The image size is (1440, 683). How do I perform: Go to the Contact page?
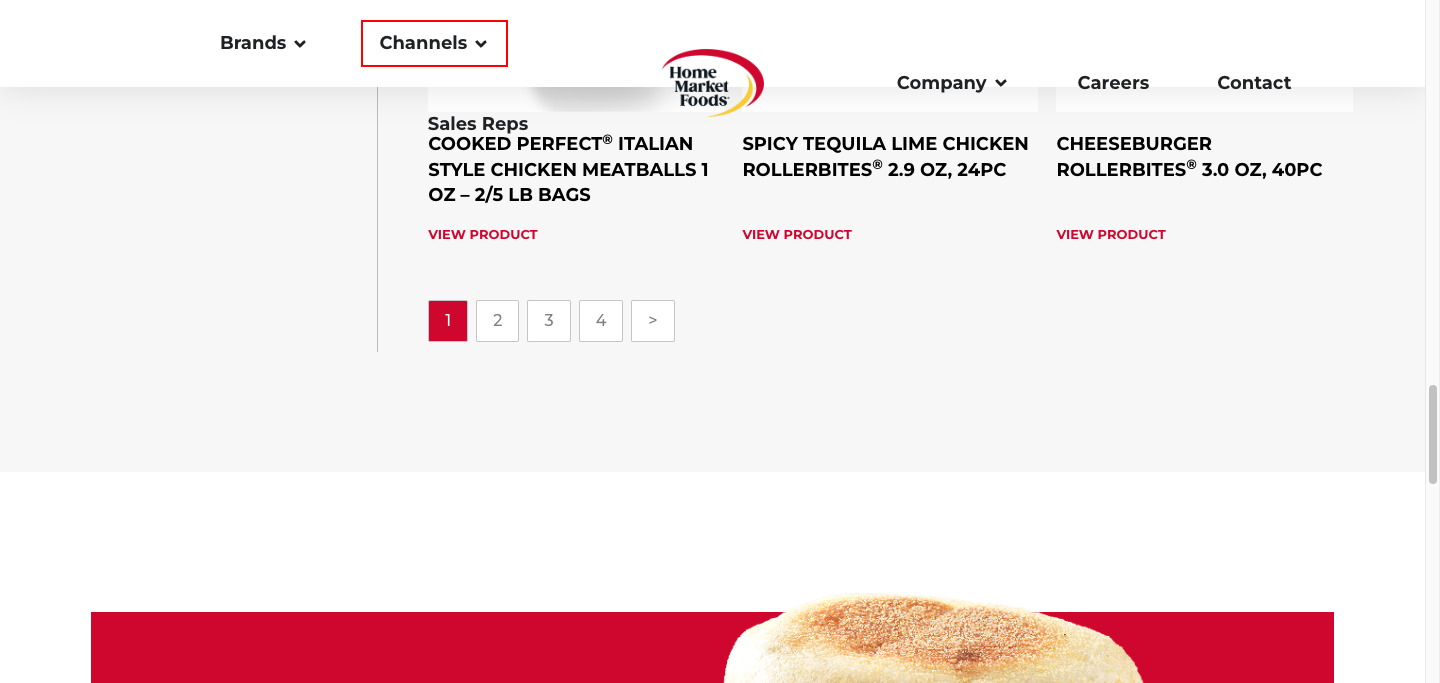click(x=1254, y=83)
